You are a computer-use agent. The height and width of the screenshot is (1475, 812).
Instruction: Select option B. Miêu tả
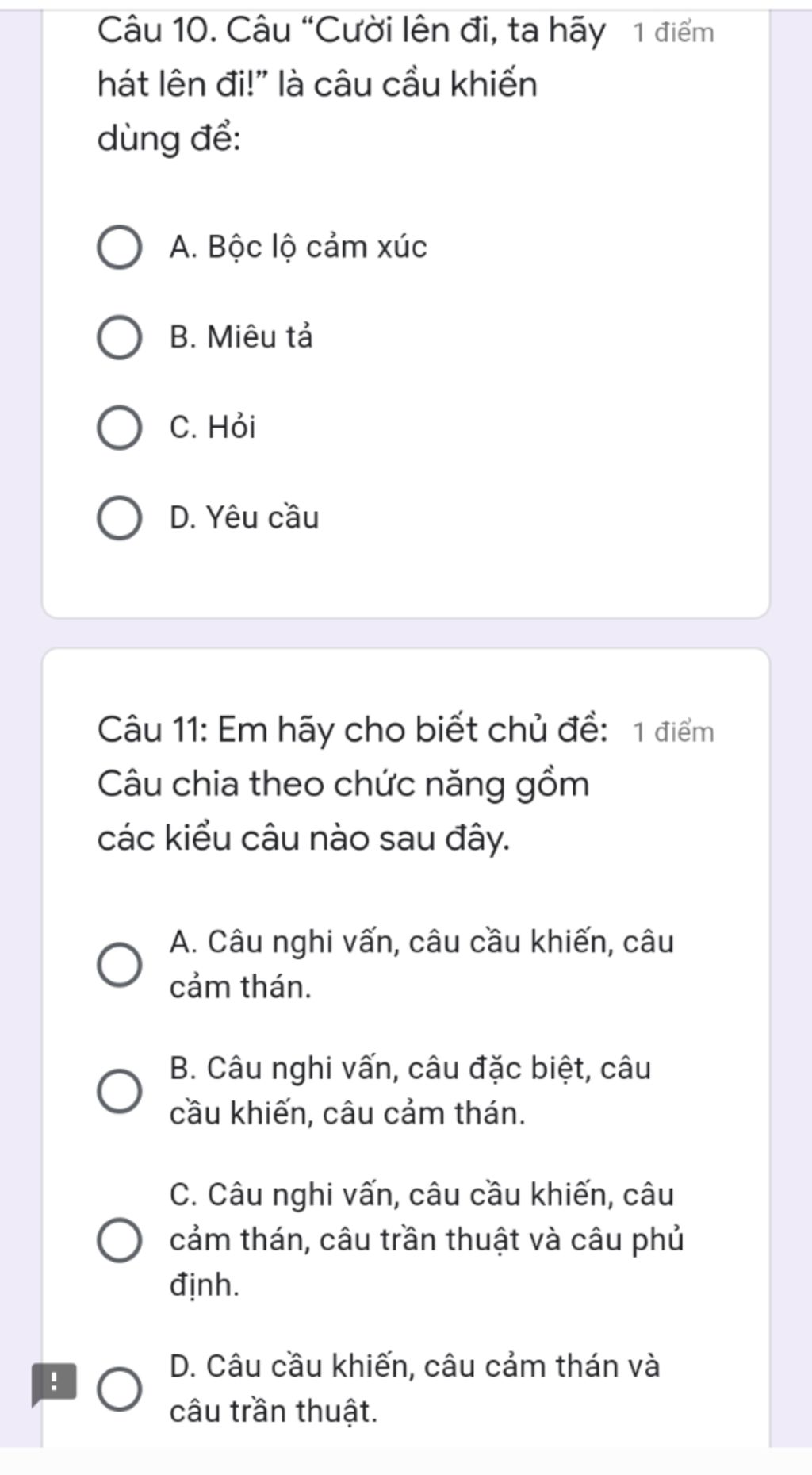120,337
